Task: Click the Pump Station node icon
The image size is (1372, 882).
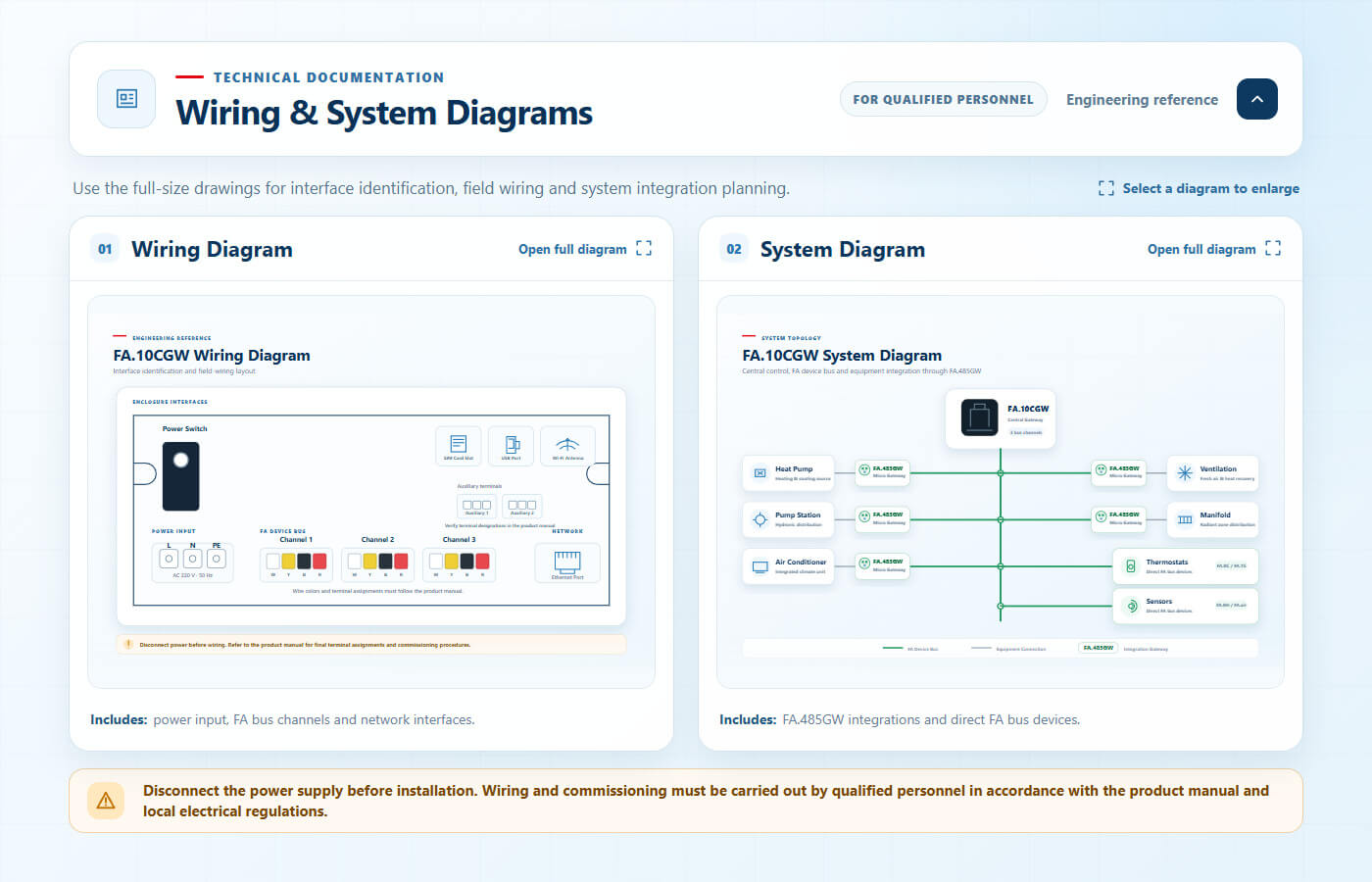Action: coord(759,519)
